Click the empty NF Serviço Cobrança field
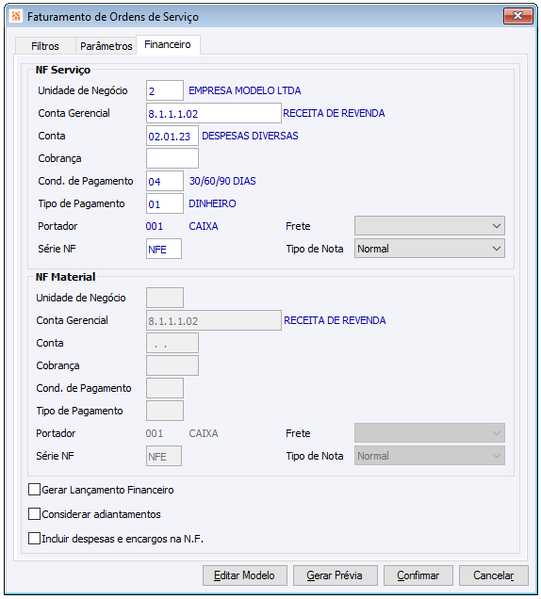This screenshot has height=599, width=541. [x=172, y=158]
